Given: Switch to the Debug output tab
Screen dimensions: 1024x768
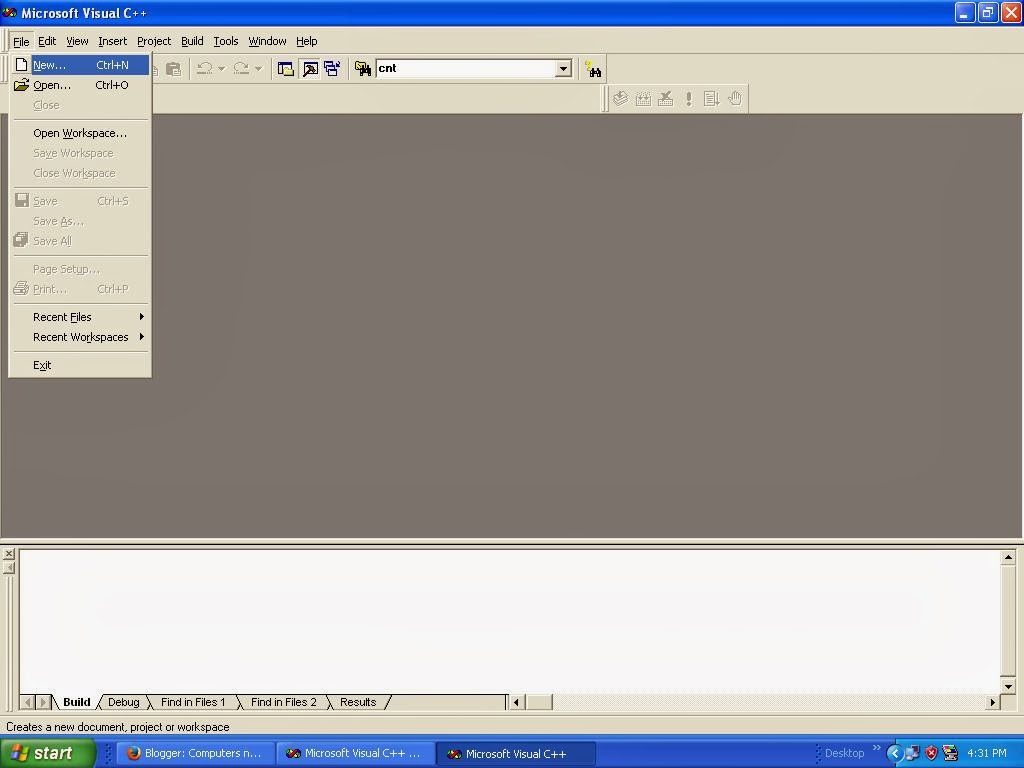Looking at the screenshot, I should 123,702.
